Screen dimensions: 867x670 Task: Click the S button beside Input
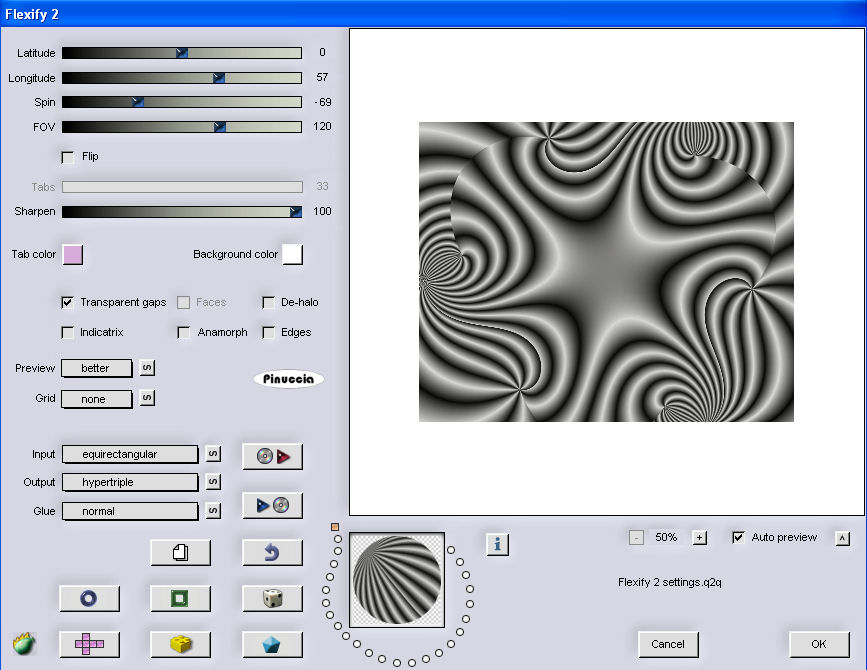[x=213, y=454]
